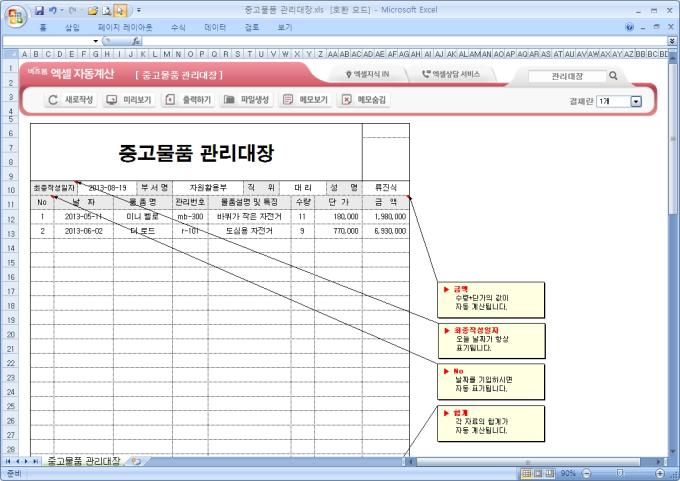Expand the formula bar with the chevron

pos(672,41)
